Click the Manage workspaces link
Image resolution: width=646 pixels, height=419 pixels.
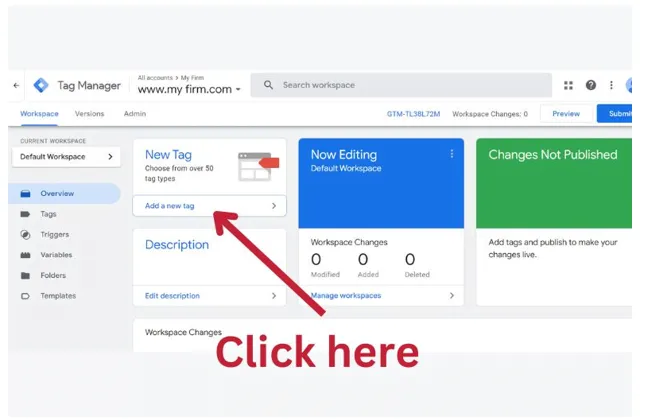(346, 295)
